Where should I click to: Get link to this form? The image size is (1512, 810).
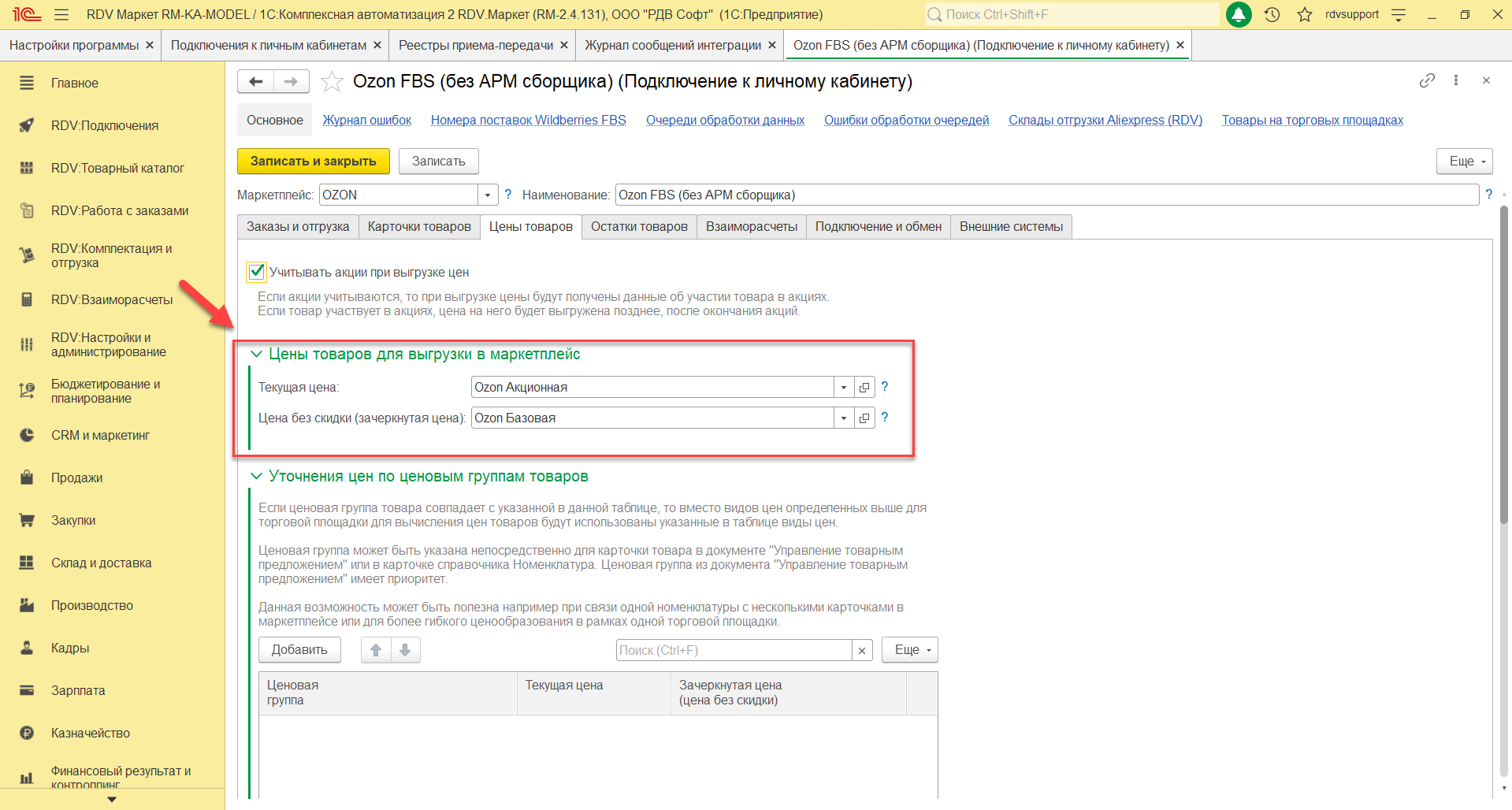[x=1427, y=80]
